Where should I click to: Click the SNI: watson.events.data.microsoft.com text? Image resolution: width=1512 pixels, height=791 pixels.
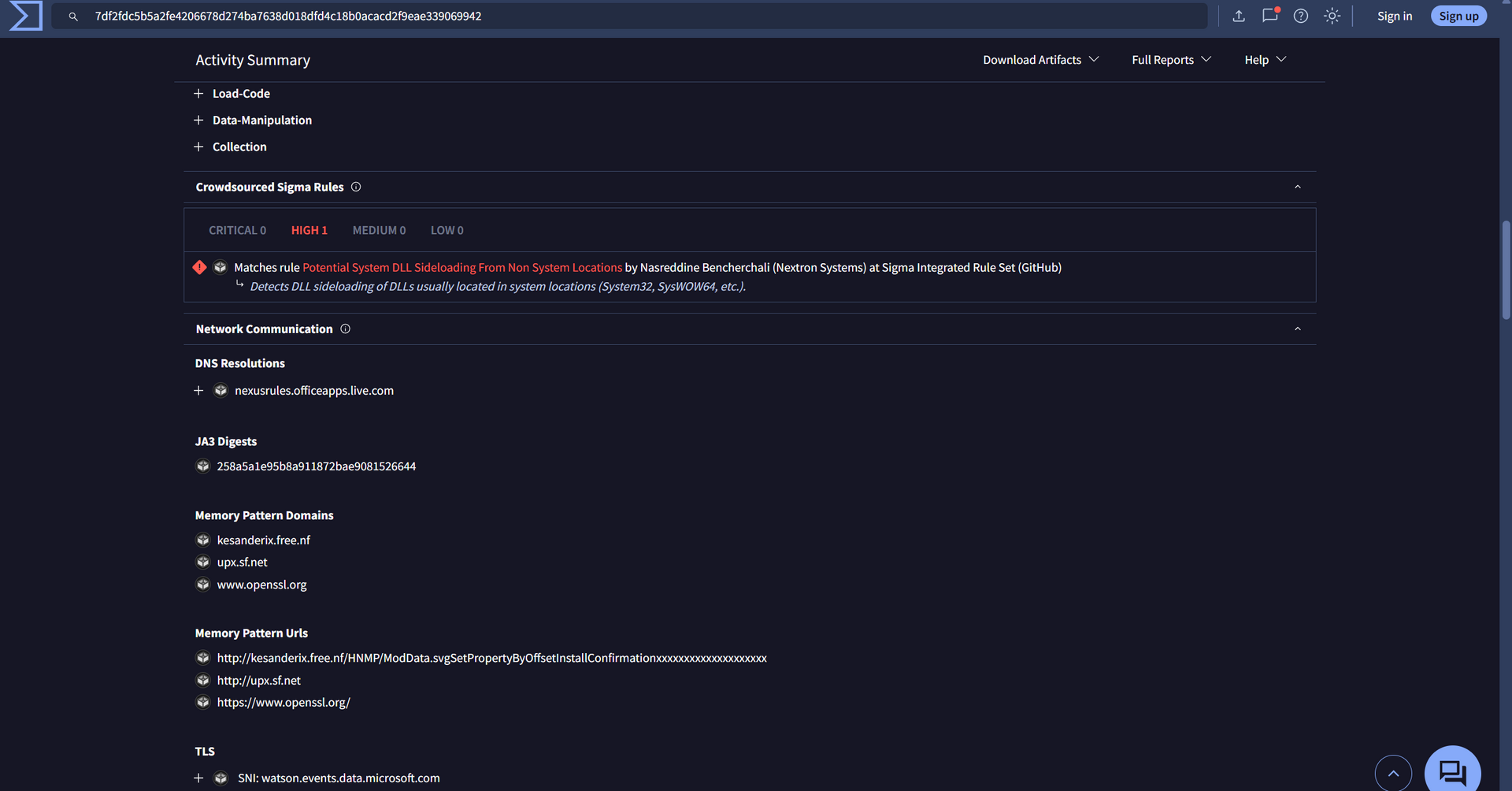pos(339,778)
